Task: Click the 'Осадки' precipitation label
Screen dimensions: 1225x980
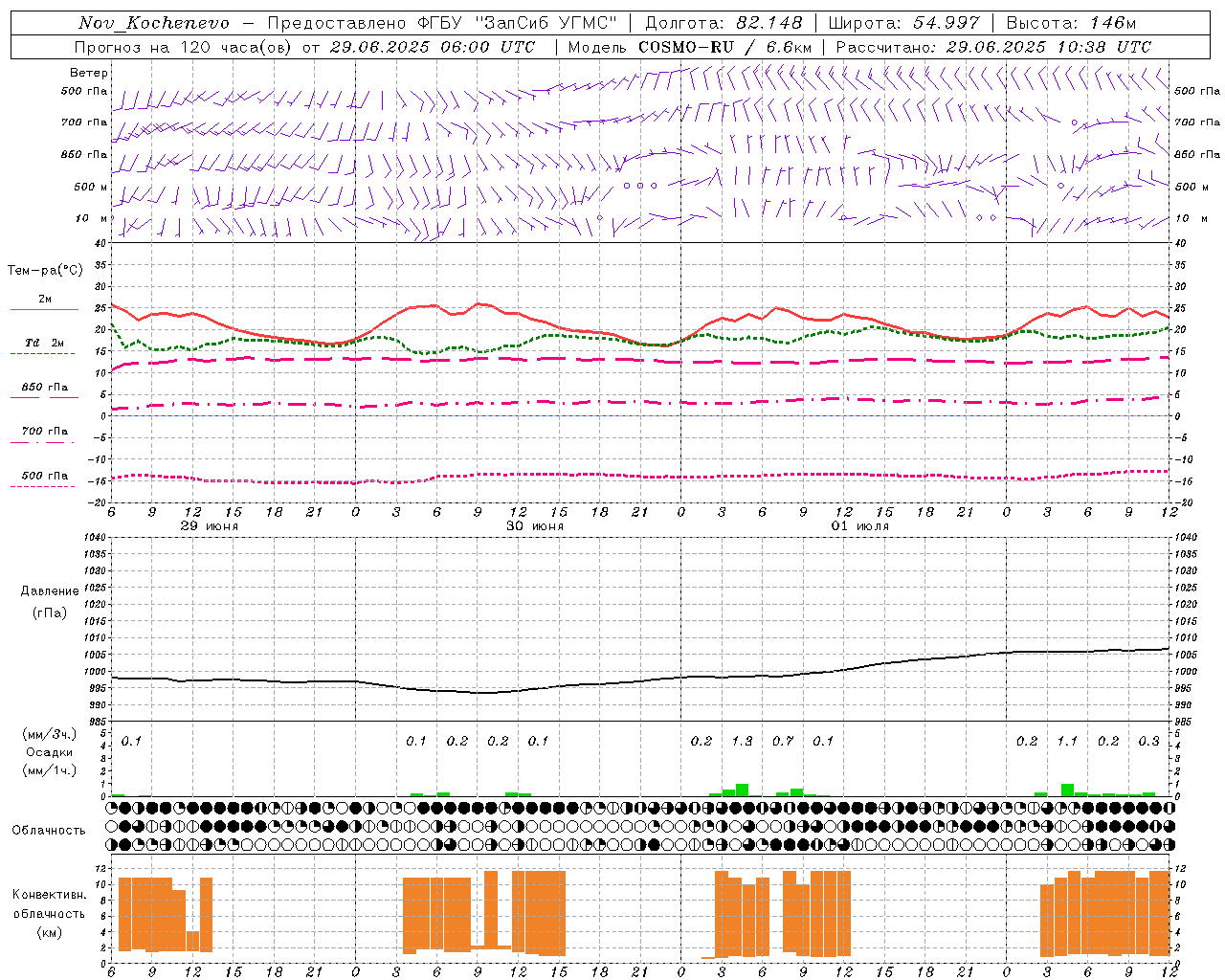Action: coord(49,752)
